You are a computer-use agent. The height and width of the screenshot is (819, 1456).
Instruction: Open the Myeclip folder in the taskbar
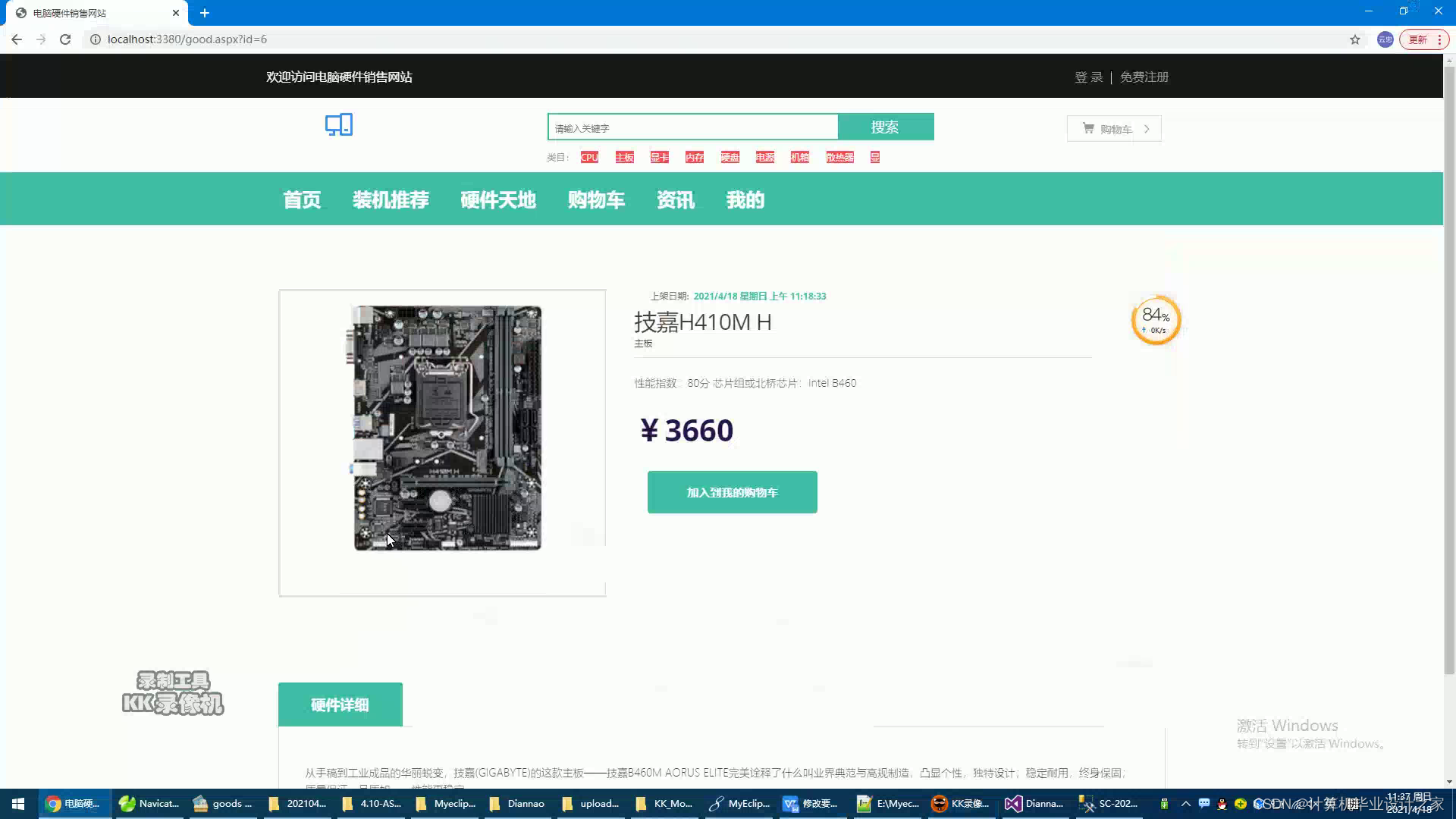[445, 804]
